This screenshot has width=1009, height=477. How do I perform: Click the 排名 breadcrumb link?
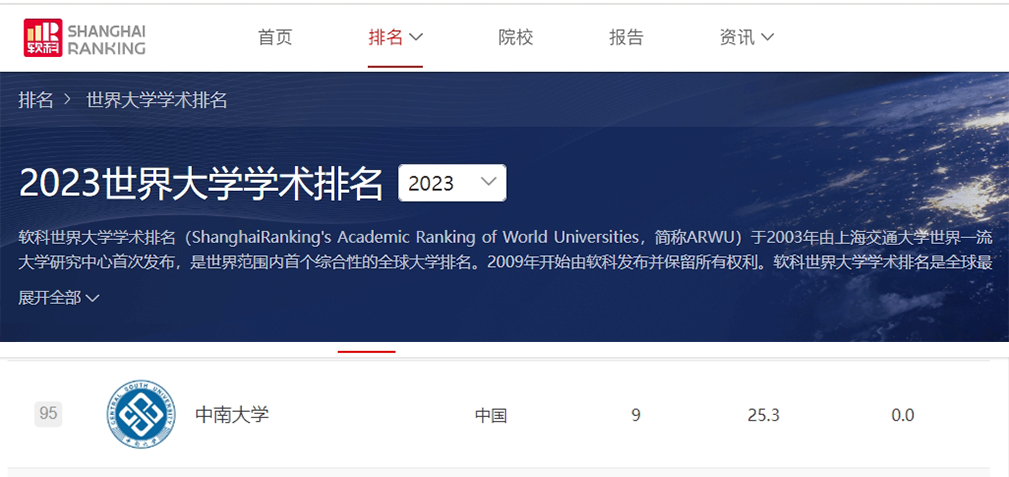pos(35,100)
